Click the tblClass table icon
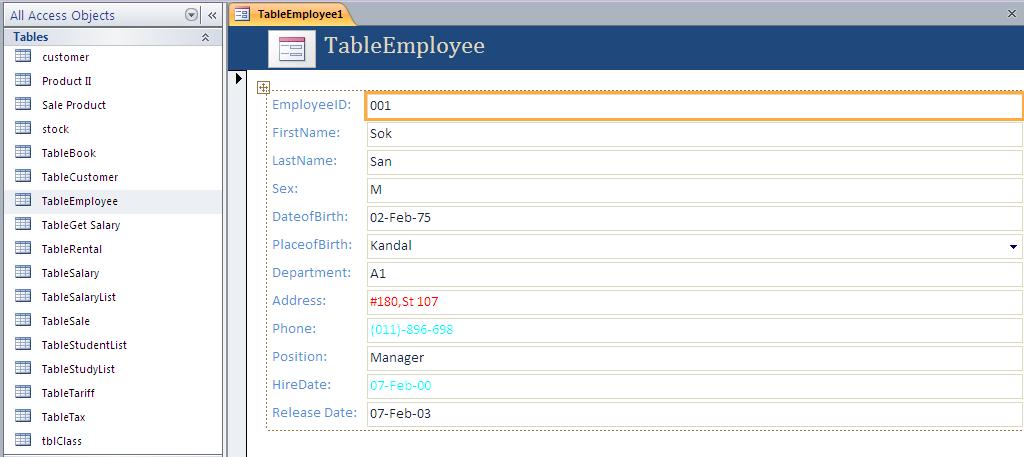Viewport: 1024px width, 457px height. tap(23, 441)
